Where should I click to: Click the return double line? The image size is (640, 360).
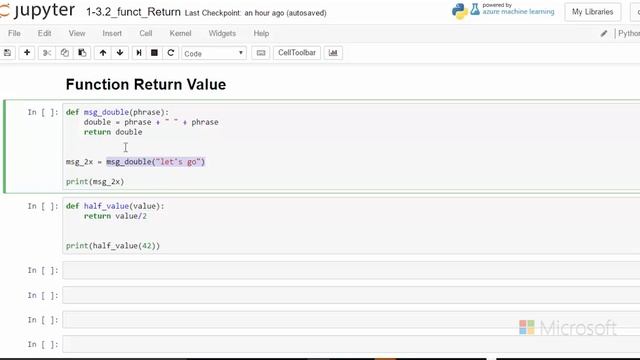pos(113,132)
